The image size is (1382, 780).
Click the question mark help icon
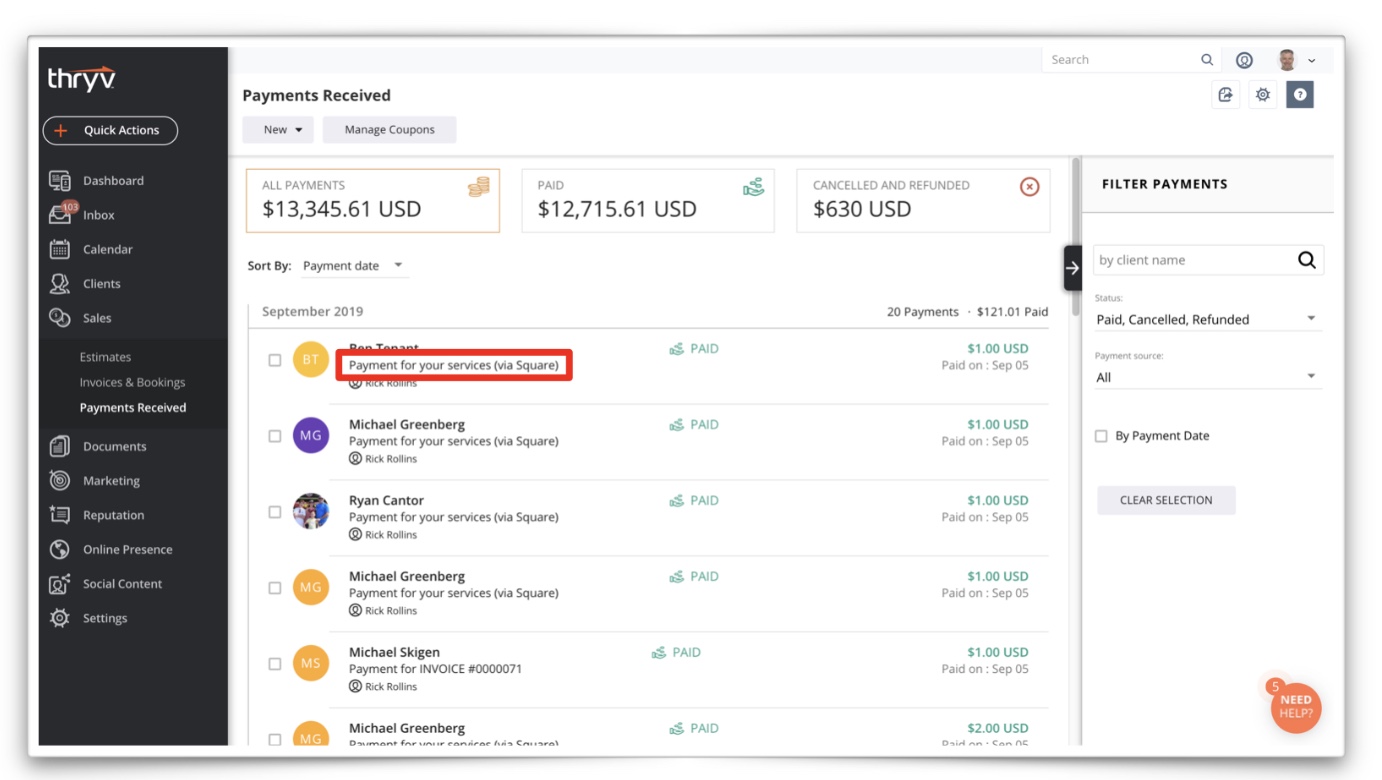click(x=1300, y=95)
